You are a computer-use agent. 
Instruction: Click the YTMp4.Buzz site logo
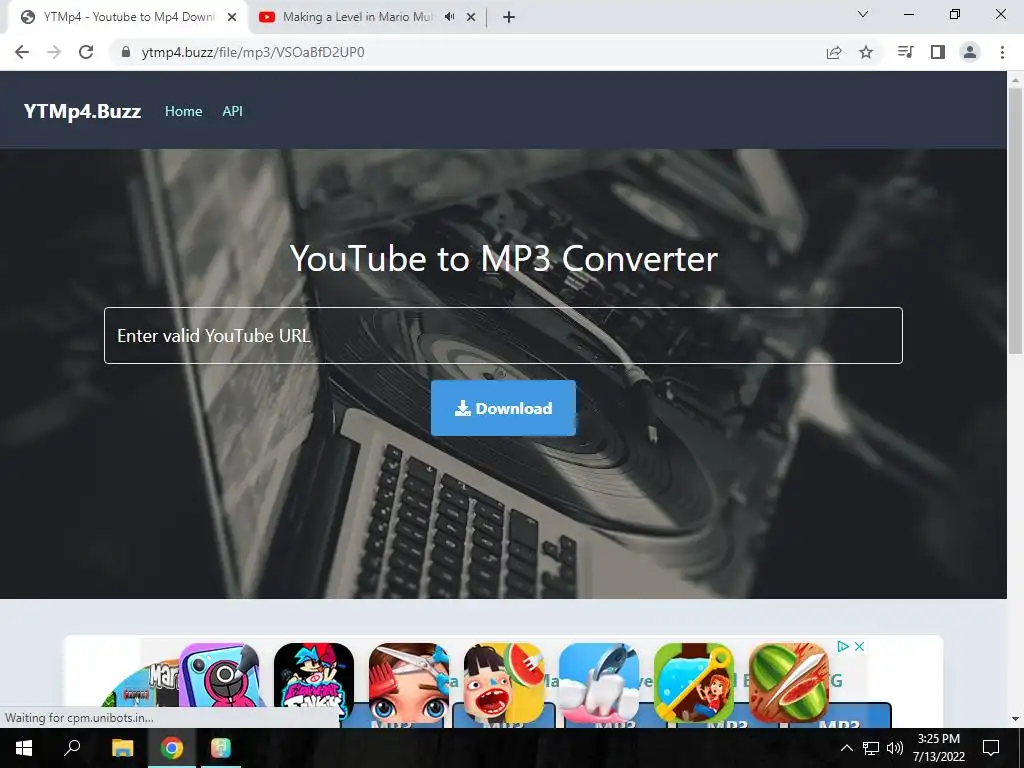point(82,111)
